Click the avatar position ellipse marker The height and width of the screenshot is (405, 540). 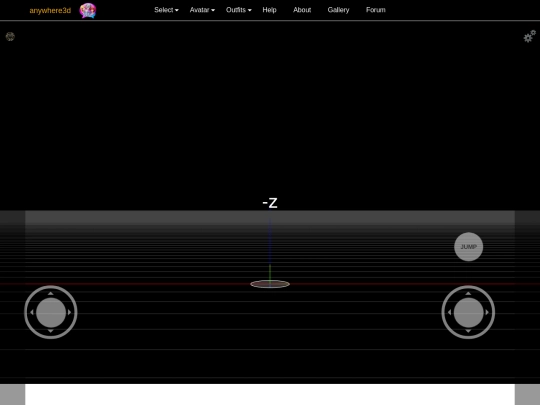point(270,284)
